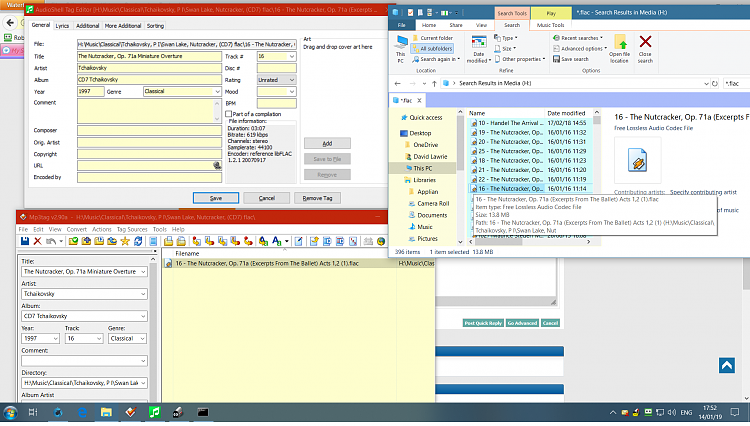This screenshot has height=426, width=750.
Task: Click the blue Refresh arrows icon in Mp3tag
Action: tap(138, 241)
